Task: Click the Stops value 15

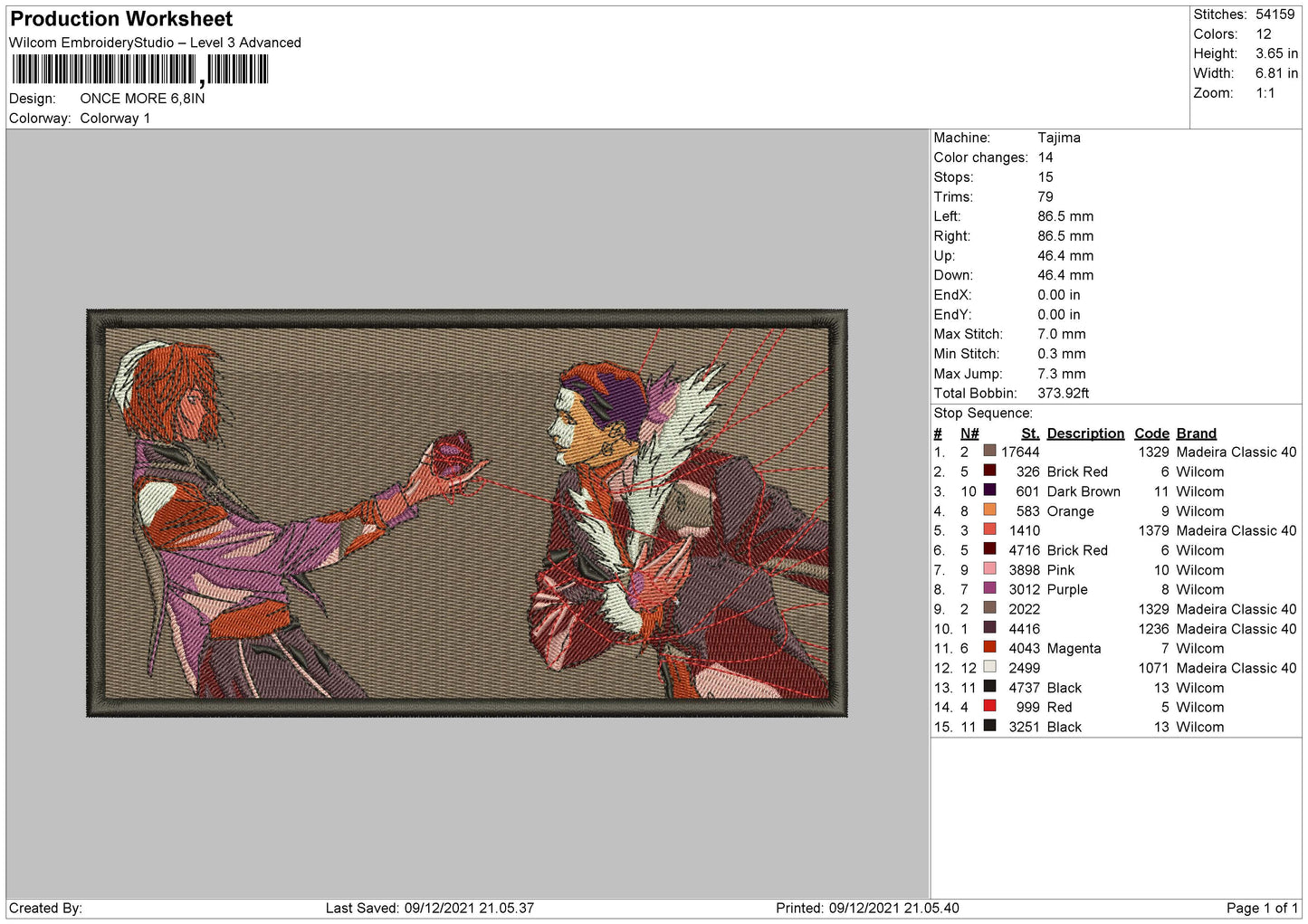Action: point(1045,177)
